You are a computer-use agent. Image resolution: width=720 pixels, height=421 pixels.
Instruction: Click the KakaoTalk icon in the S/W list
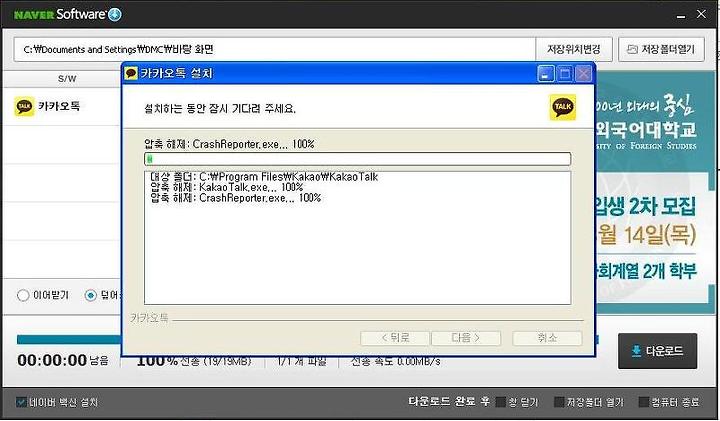24,107
